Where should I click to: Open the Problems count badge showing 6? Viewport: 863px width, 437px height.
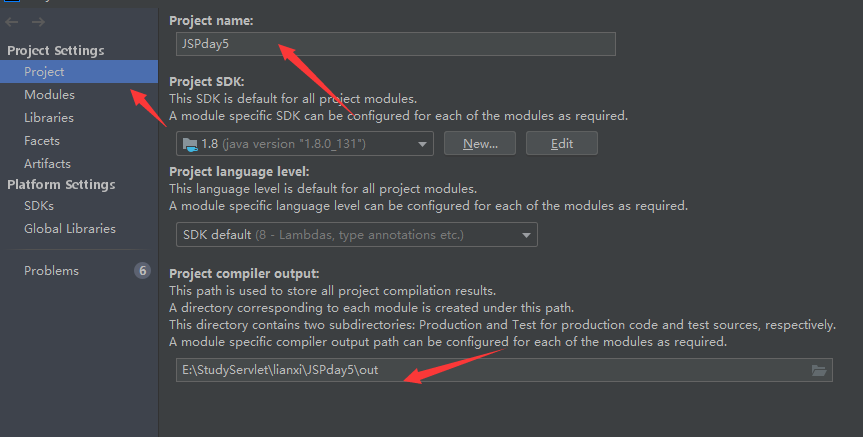(143, 270)
